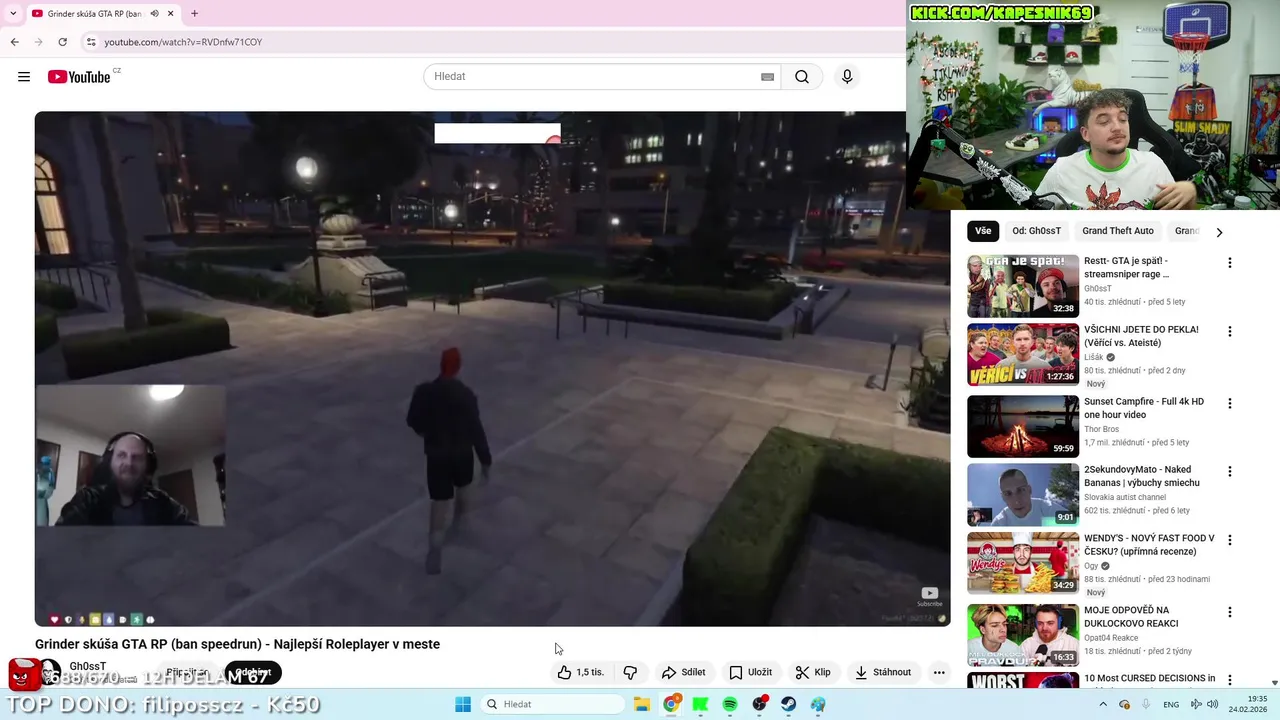Viewport: 1280px width, 720px height.
Task: Open volume control speaker icon in tray
Action: tap(1212, 704)
